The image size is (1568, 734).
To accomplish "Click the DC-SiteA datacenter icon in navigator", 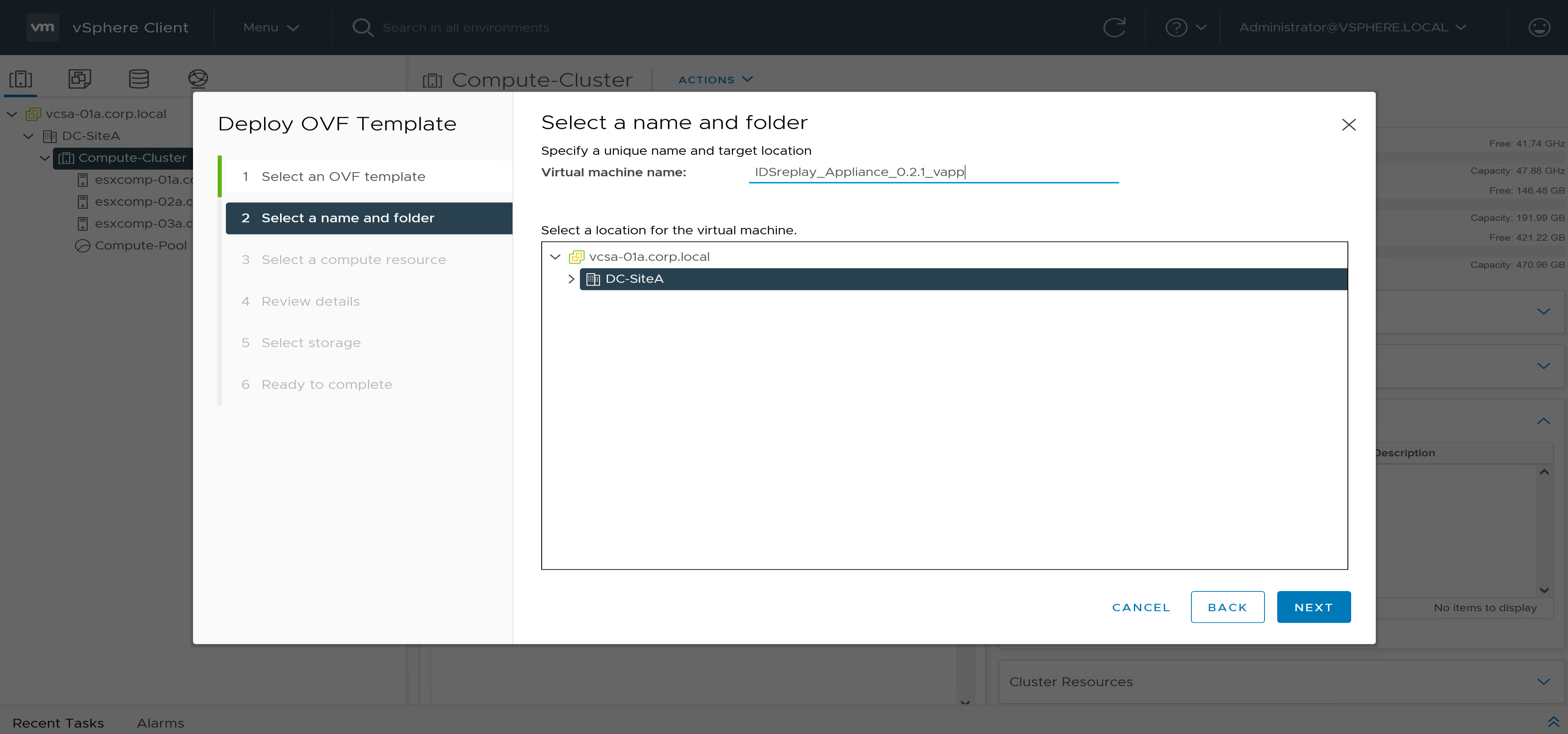I will (x=50, y=136).
